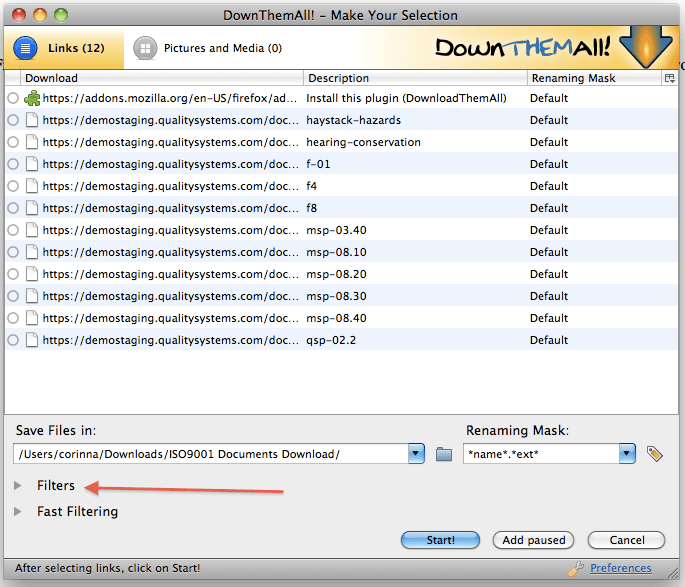Expand the Filters section

[18, 486]
